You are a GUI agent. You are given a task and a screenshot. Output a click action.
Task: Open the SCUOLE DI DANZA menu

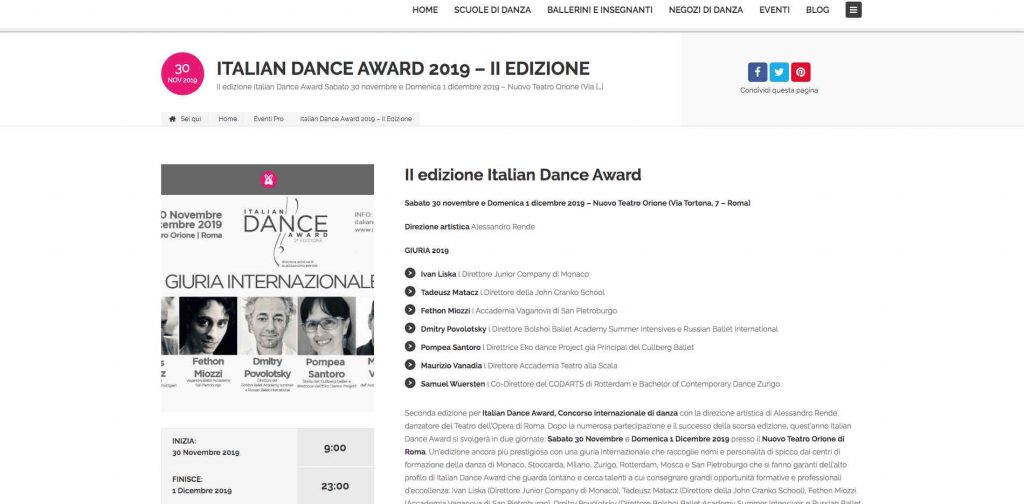pyautogui.click(x=492, y=10)
